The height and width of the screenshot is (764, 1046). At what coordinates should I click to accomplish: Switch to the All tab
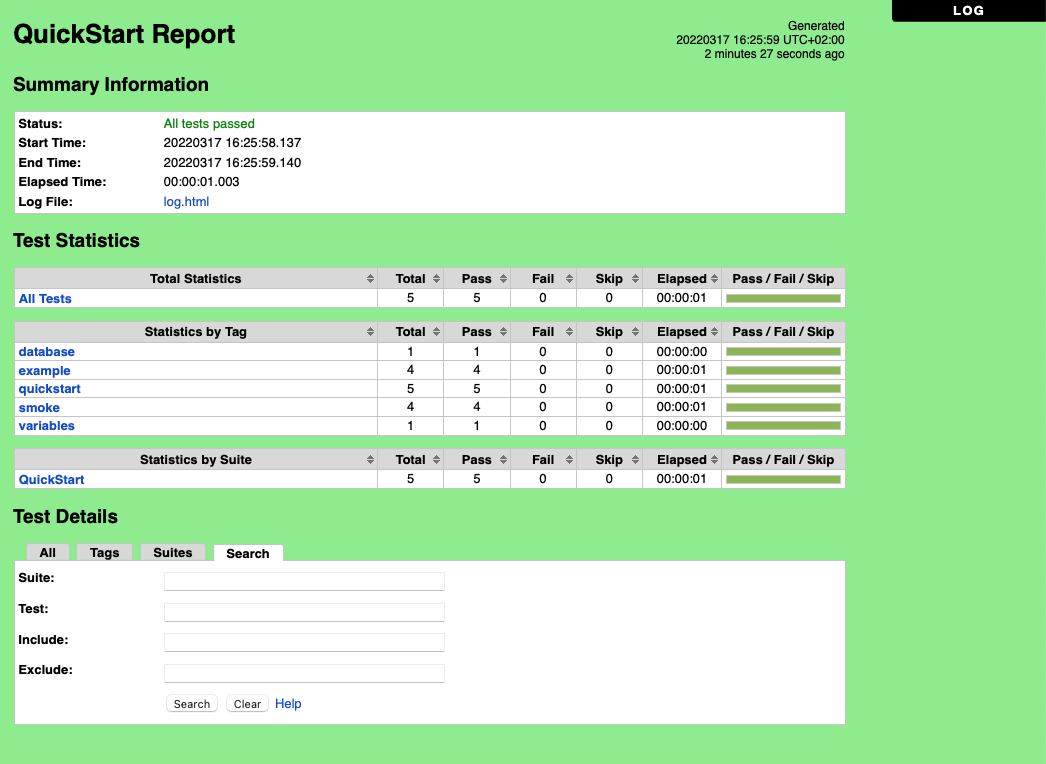coord(47,552)
